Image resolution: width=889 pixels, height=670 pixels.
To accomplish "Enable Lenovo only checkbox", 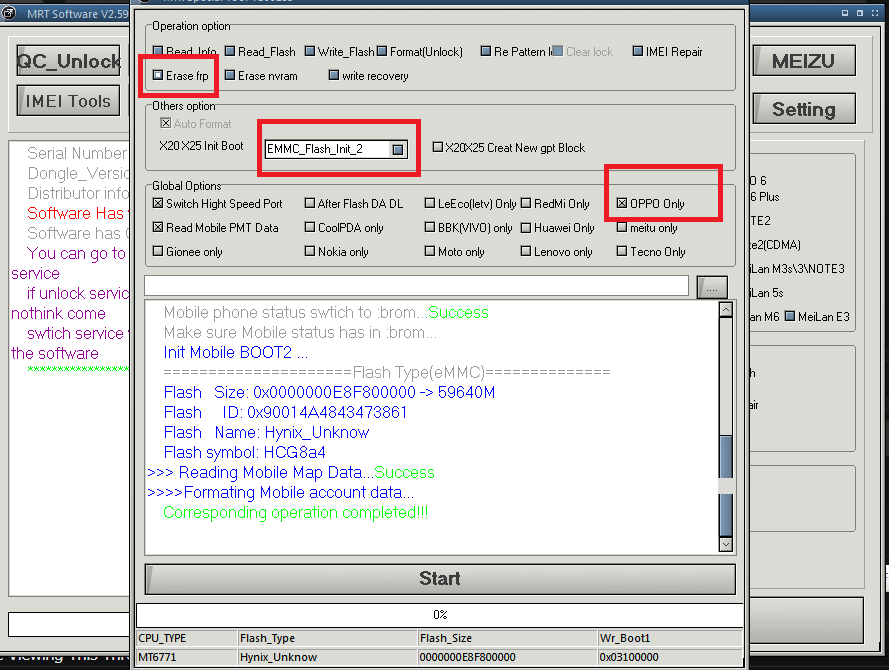I will pos(526,251).
